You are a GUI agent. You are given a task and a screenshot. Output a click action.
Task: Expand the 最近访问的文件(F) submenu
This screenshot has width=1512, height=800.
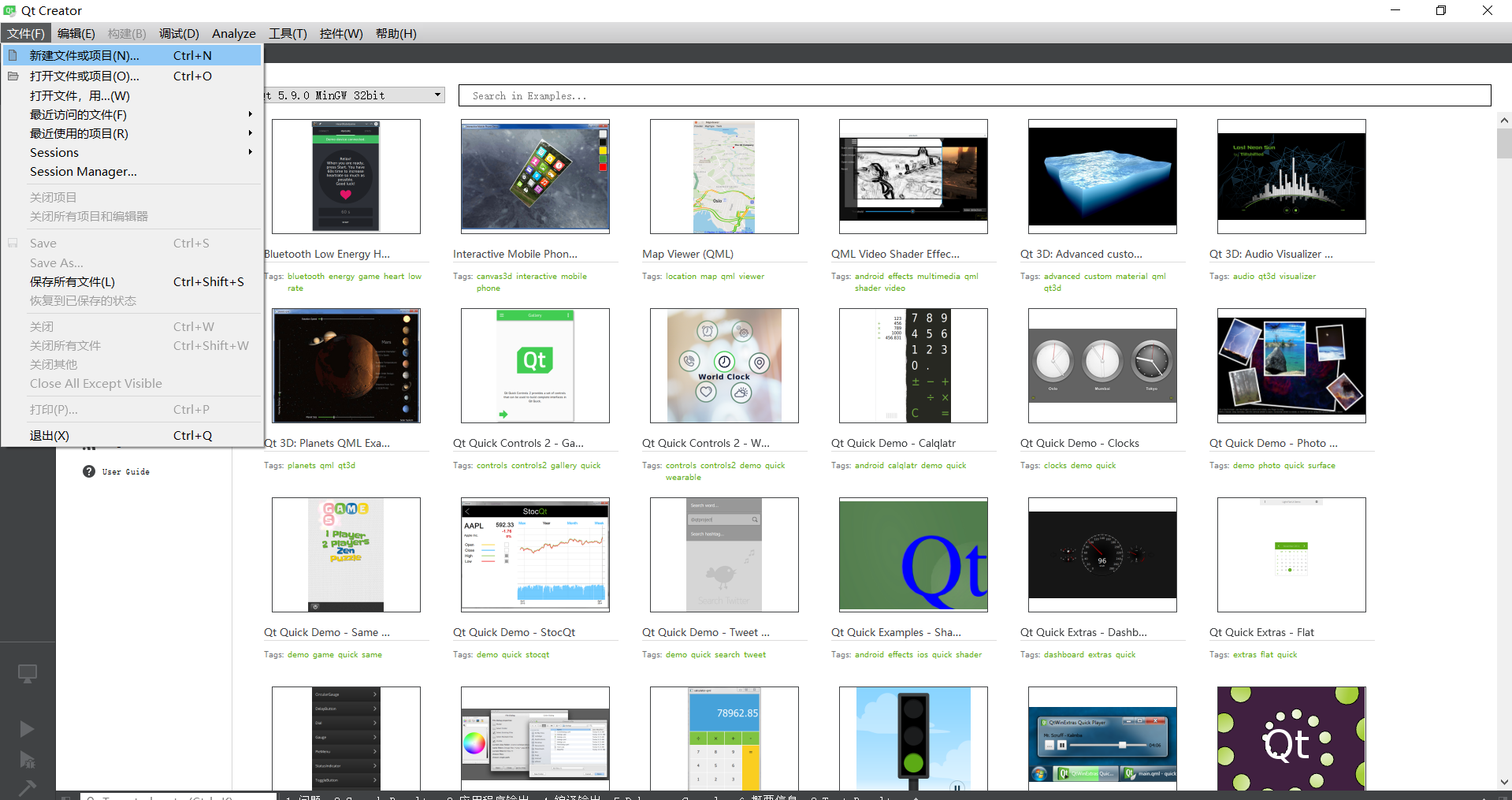pyautogui.click(x=132, y=114)
